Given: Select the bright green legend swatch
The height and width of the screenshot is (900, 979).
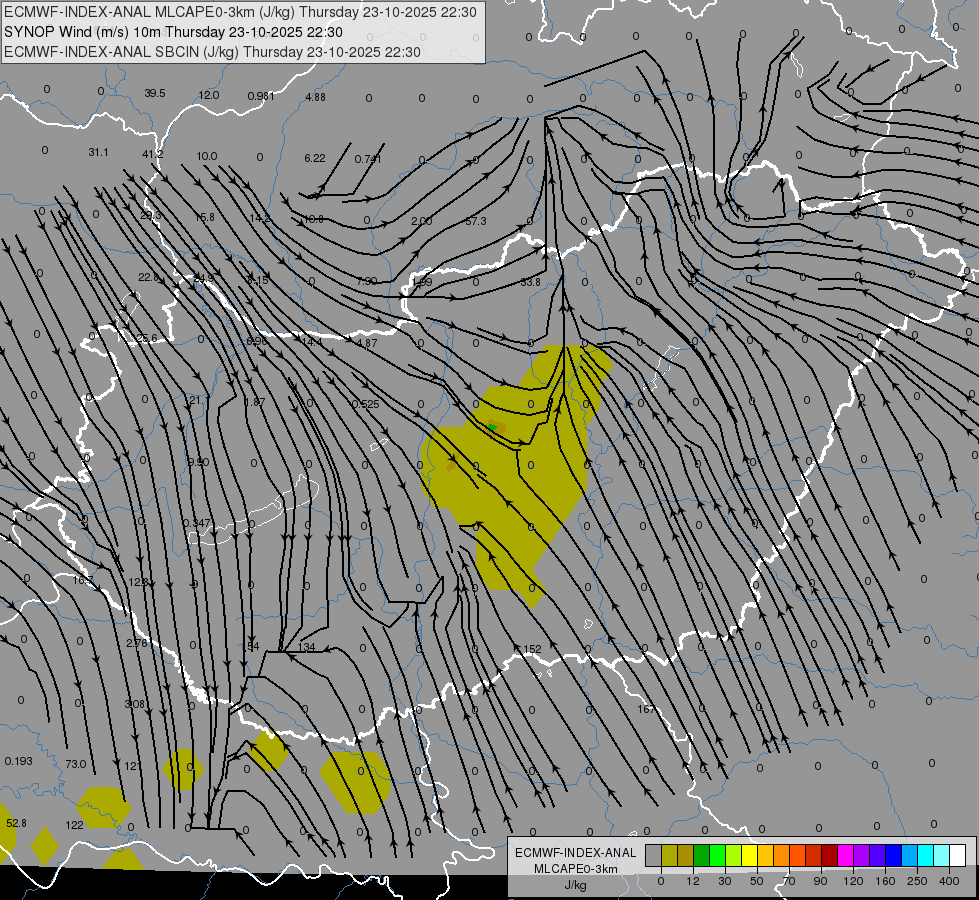Looking at the screenshot, I should tap(717, 855).
